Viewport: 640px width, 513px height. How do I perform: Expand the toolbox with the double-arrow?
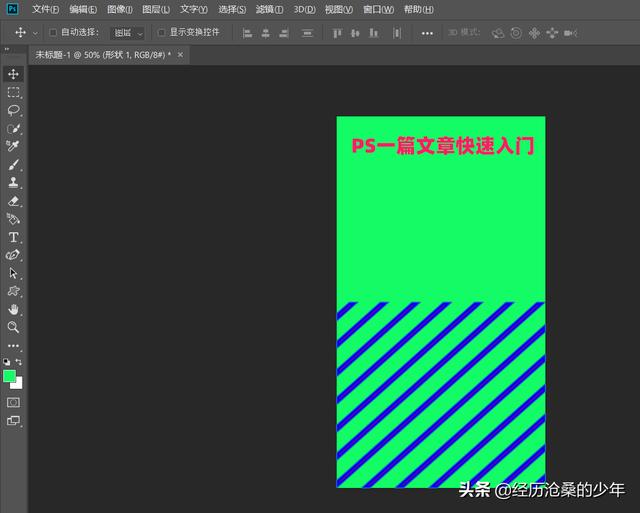click(x=7, y=49)
